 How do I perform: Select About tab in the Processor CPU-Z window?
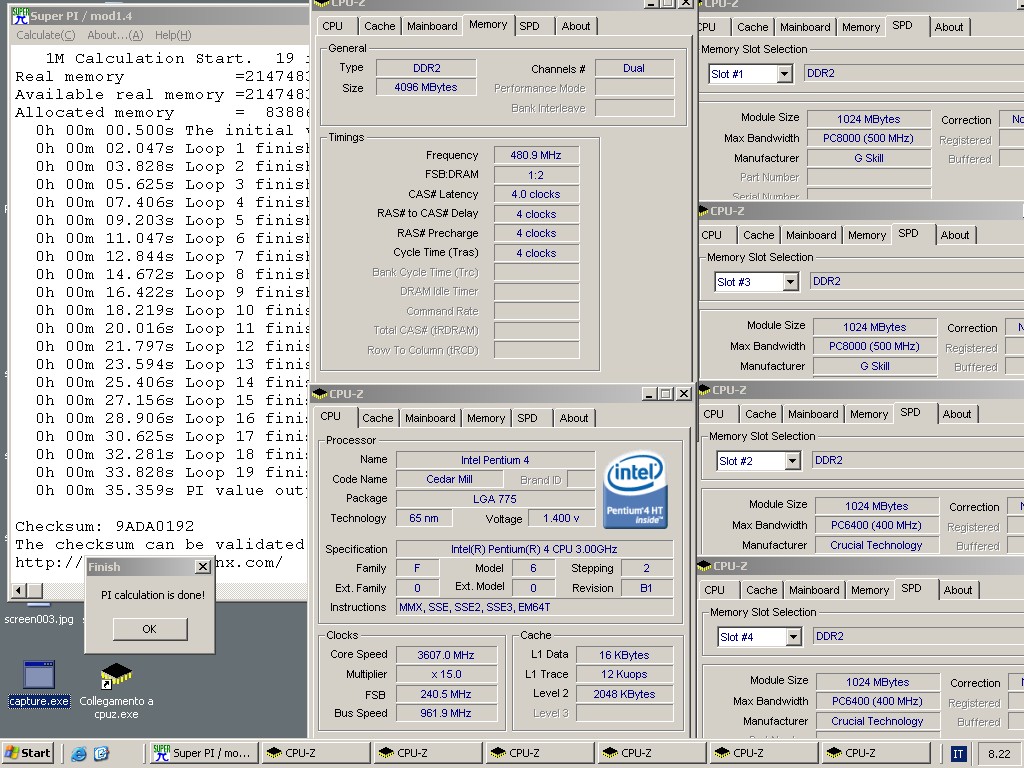[x=574, y=418]
